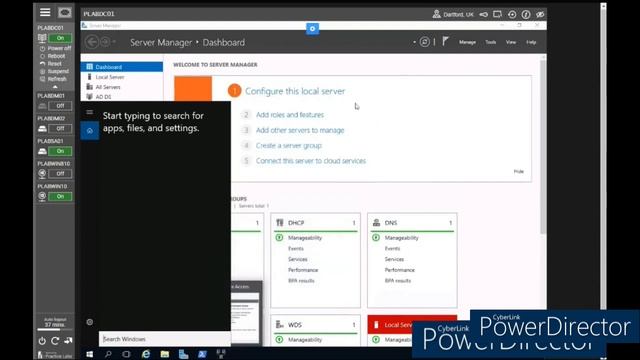Click DHCP tile header

316,223
